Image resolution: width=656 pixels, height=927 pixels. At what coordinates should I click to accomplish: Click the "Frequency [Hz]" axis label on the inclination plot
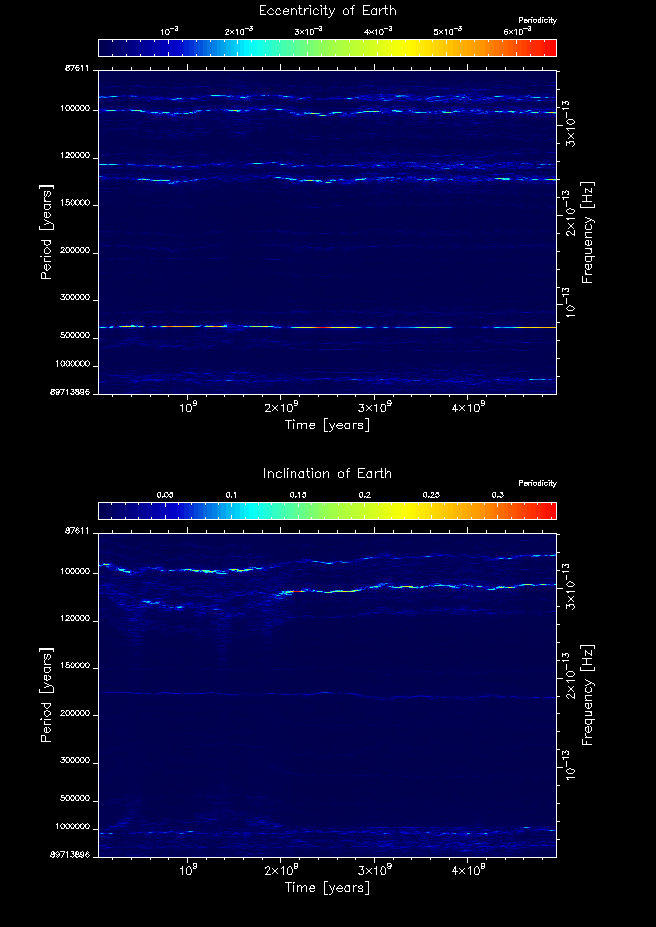click(x=588, y=693)
